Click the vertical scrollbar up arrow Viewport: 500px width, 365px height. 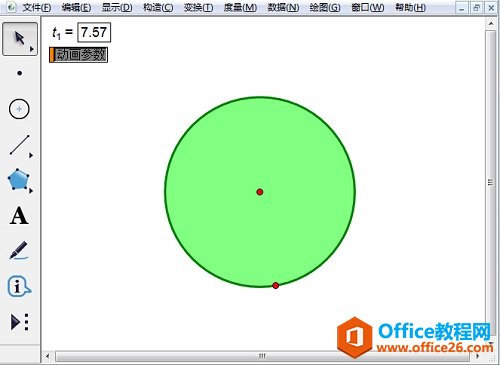[x=491, y=24]
